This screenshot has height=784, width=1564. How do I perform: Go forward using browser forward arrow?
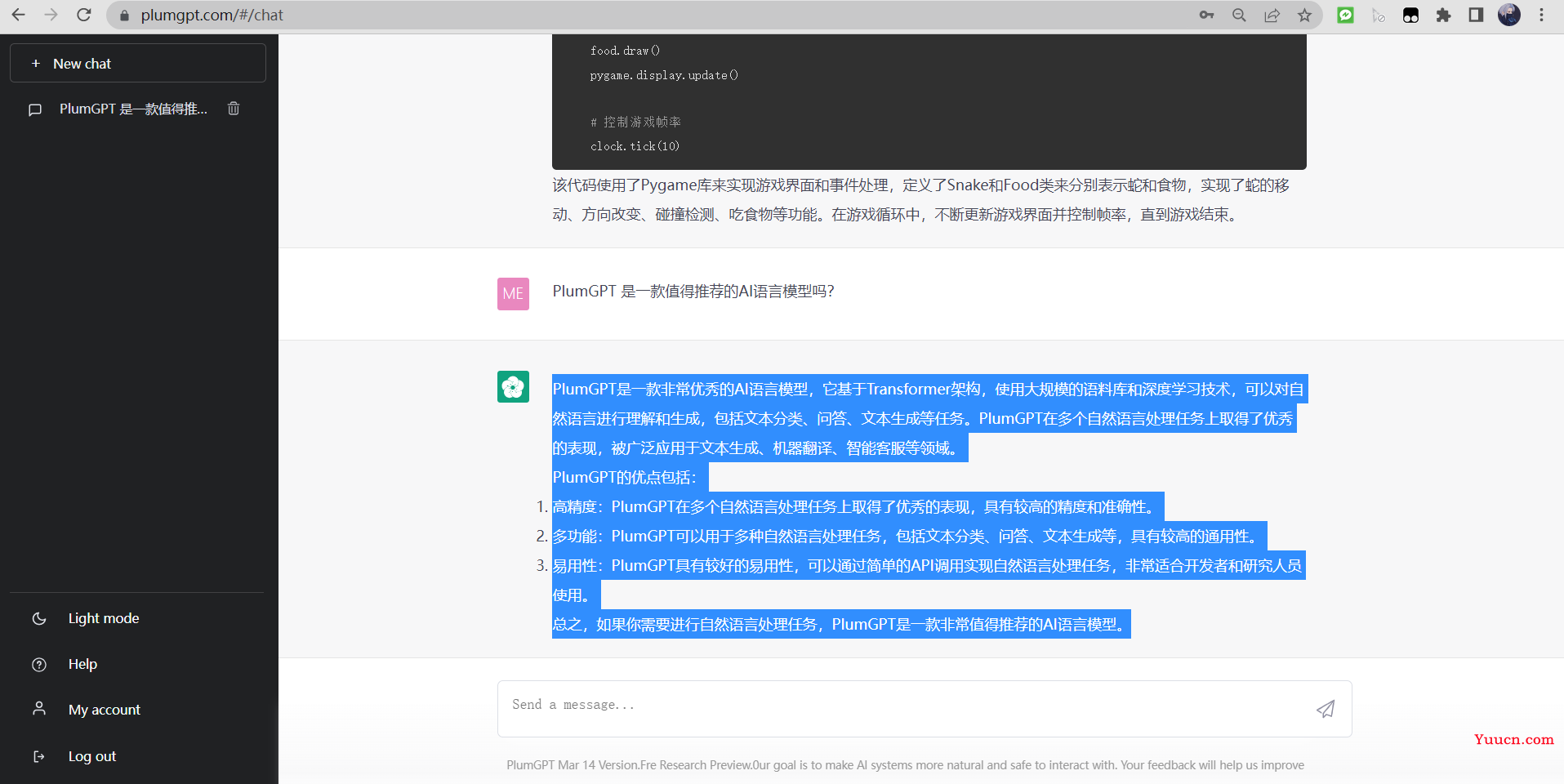51,15
